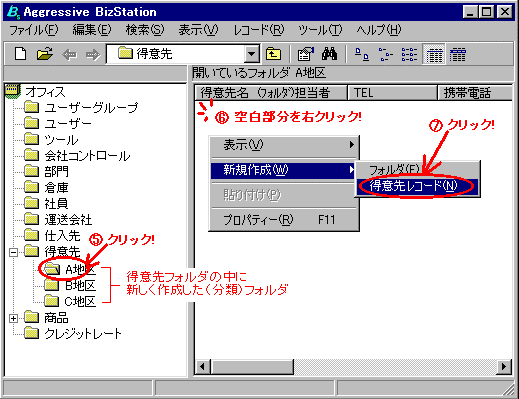Click the TEL column header
This screenshot has height=399, width=519.
tap(392, 93)
